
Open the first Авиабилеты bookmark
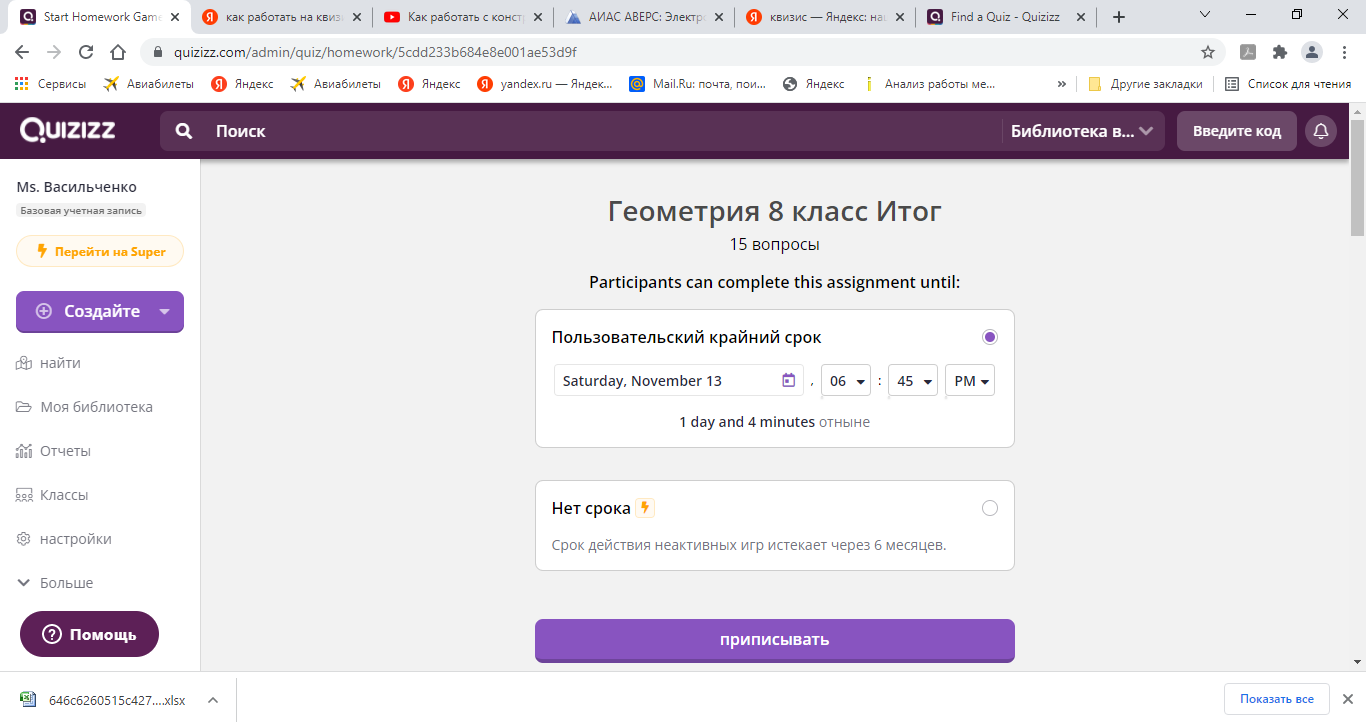(148, 84)
